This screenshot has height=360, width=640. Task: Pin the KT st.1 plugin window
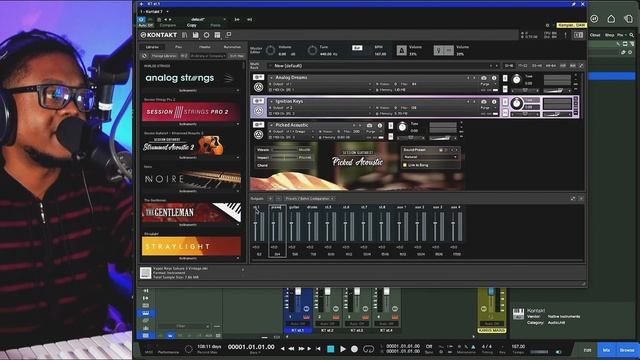click(x=573, y=4)
